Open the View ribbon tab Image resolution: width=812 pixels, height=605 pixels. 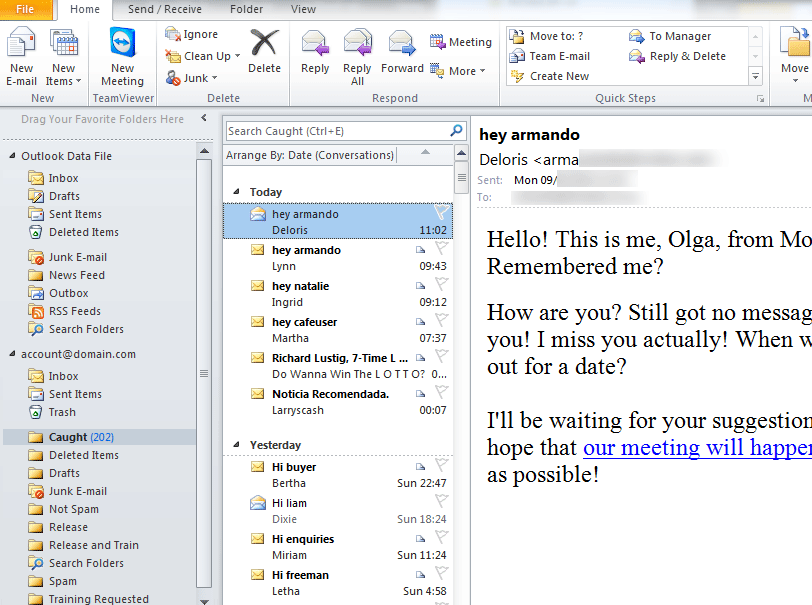click(x=303, y=9)
